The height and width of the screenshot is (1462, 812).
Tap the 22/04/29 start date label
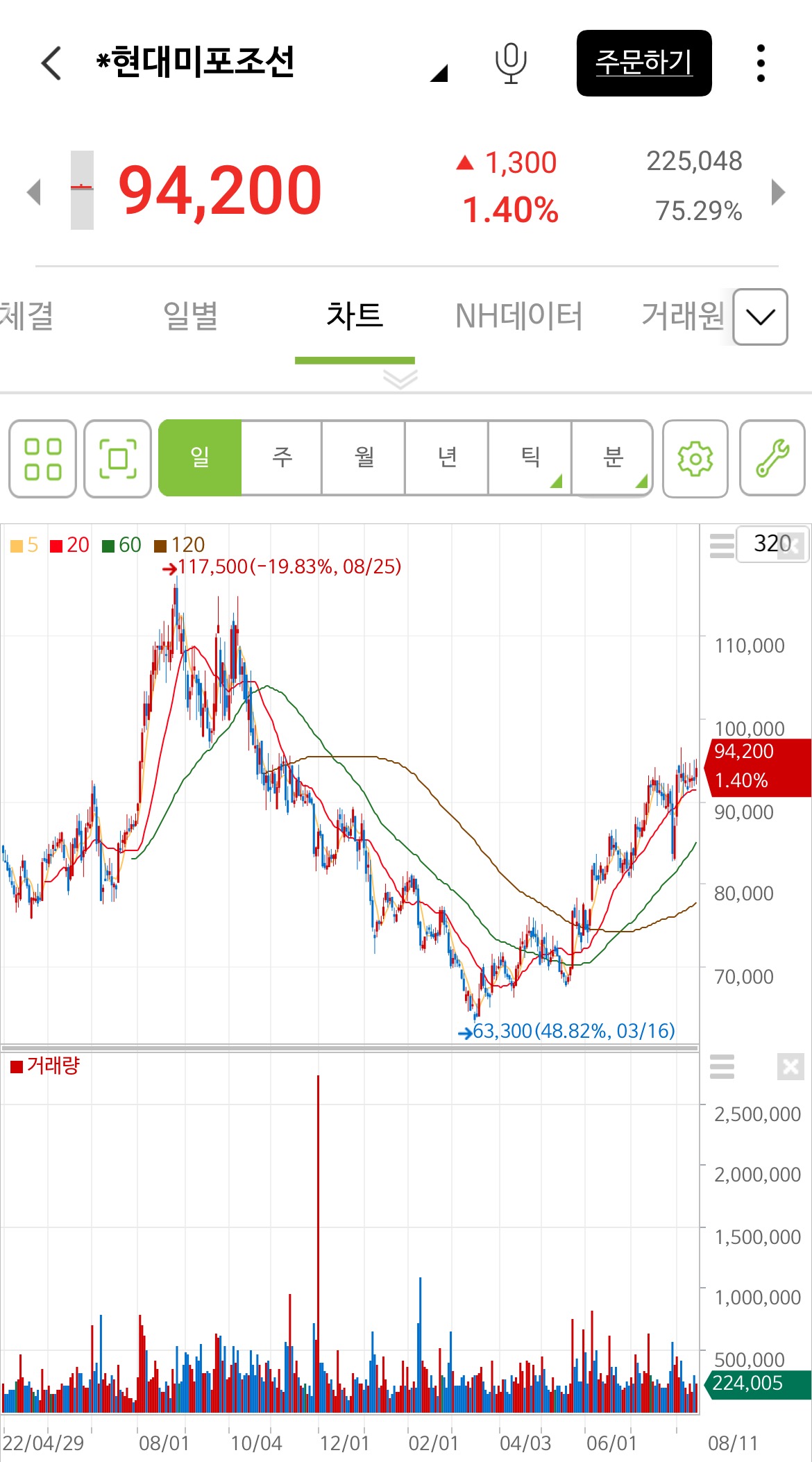coord(43,1444)
